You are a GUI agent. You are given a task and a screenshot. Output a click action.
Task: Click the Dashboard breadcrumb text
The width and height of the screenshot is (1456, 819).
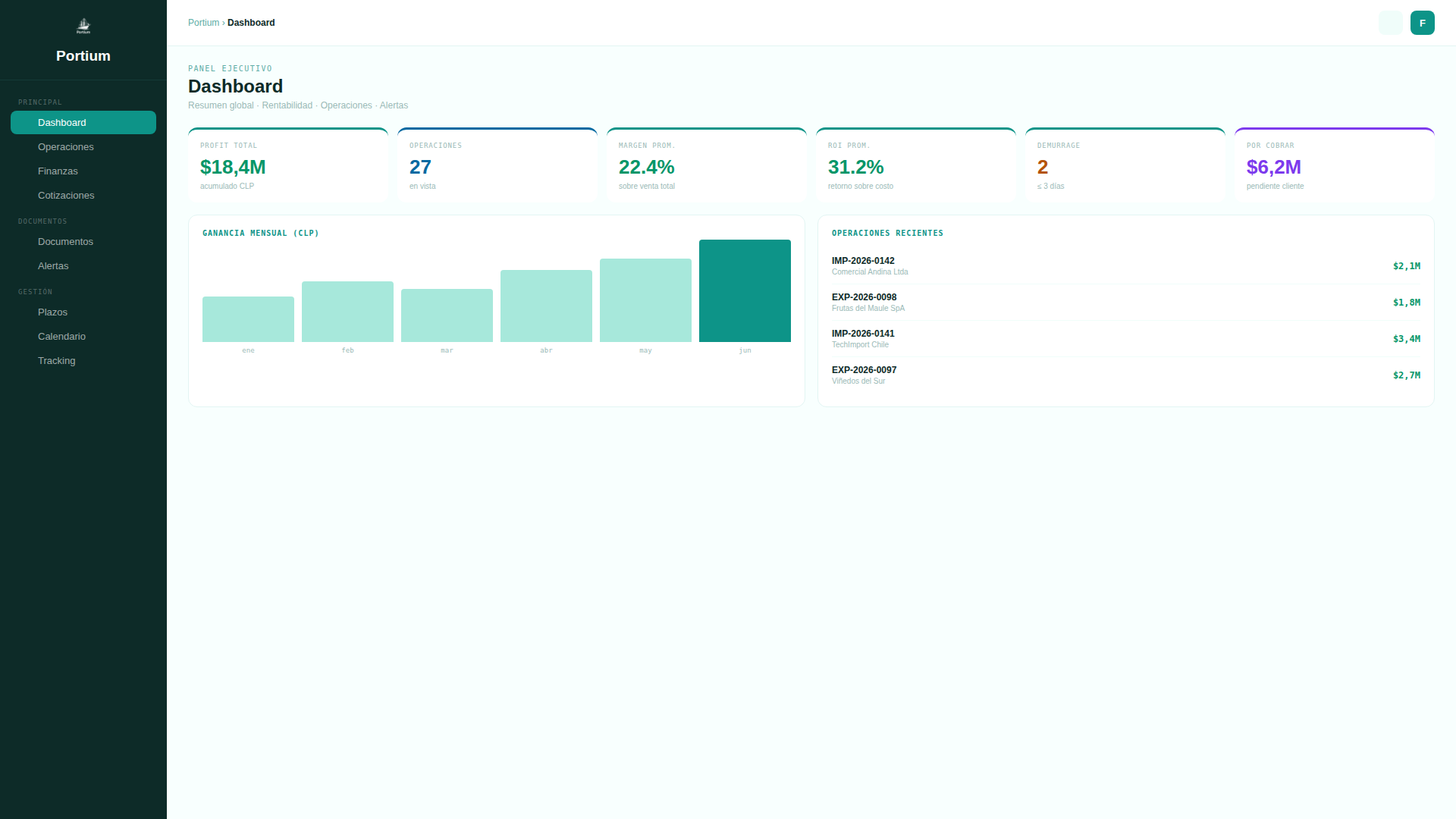(x=251, y=23)
